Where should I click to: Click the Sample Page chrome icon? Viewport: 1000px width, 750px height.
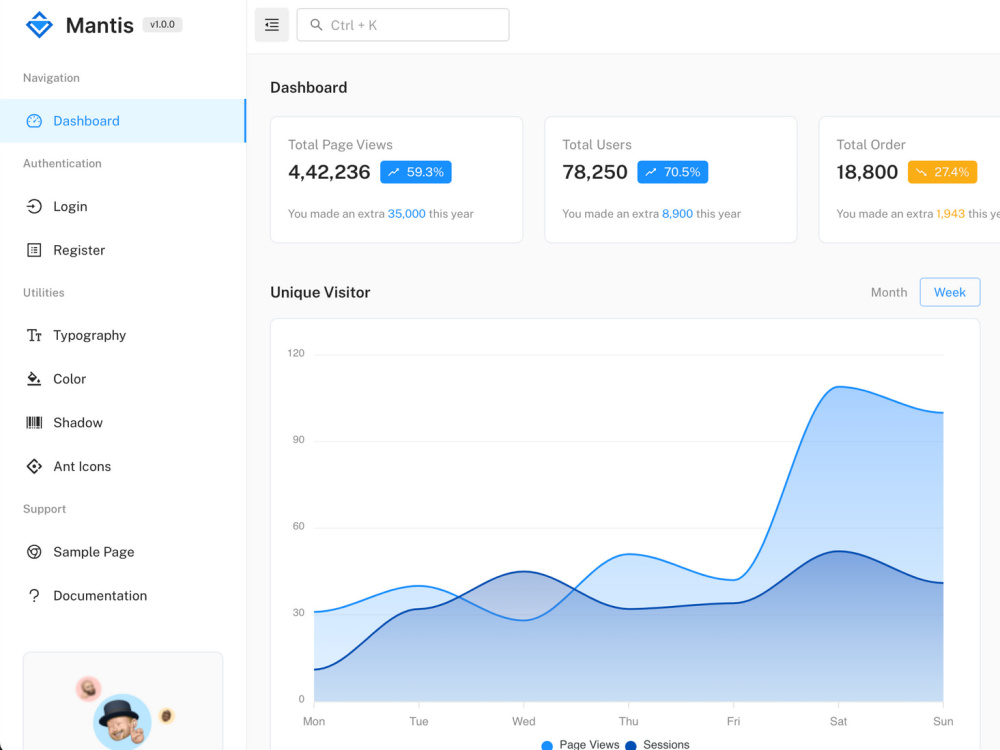(34, 552)
